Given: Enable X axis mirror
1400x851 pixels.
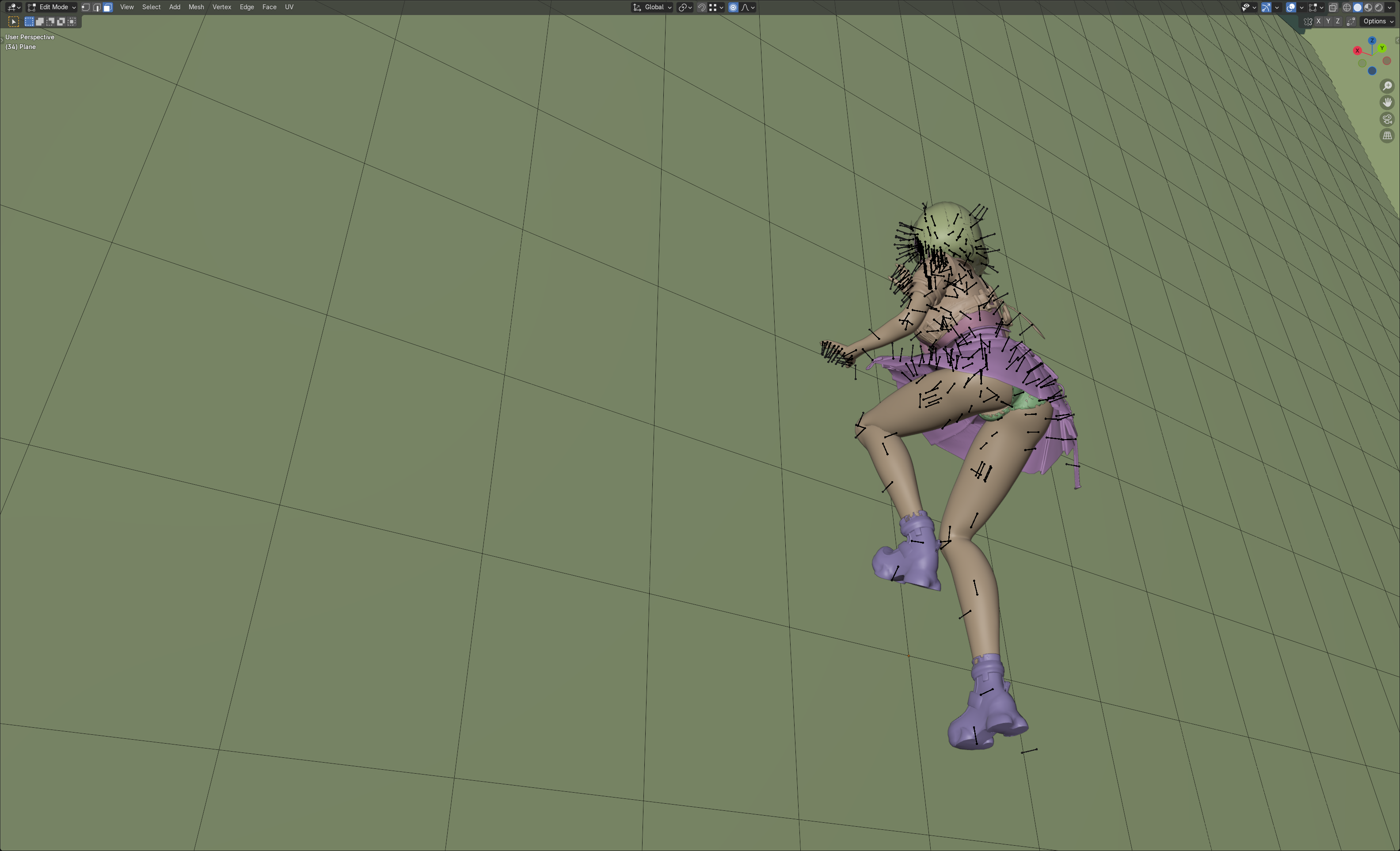Looking at the screenshot, I should click(1319, 22).
